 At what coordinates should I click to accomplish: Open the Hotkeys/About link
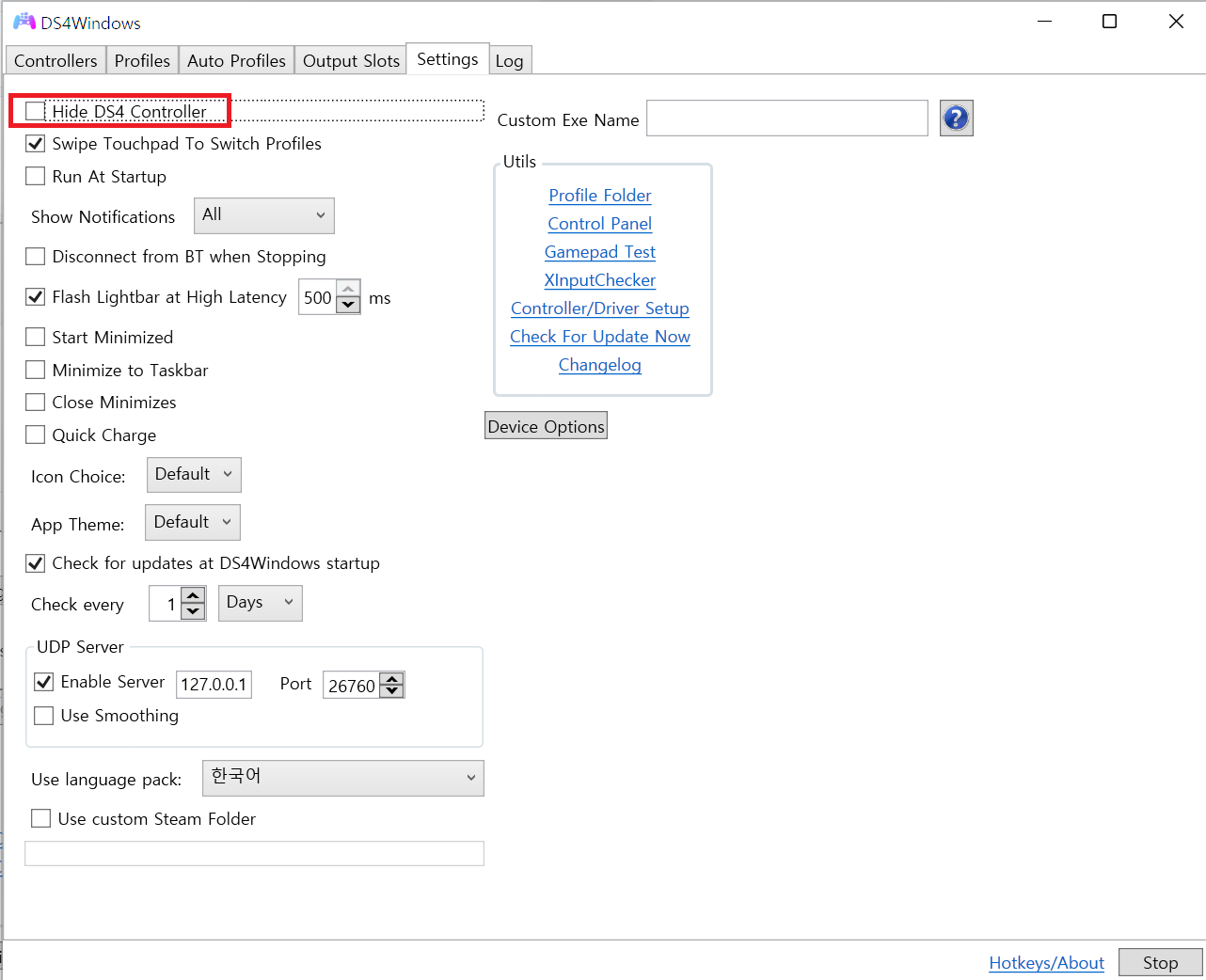1046,963
